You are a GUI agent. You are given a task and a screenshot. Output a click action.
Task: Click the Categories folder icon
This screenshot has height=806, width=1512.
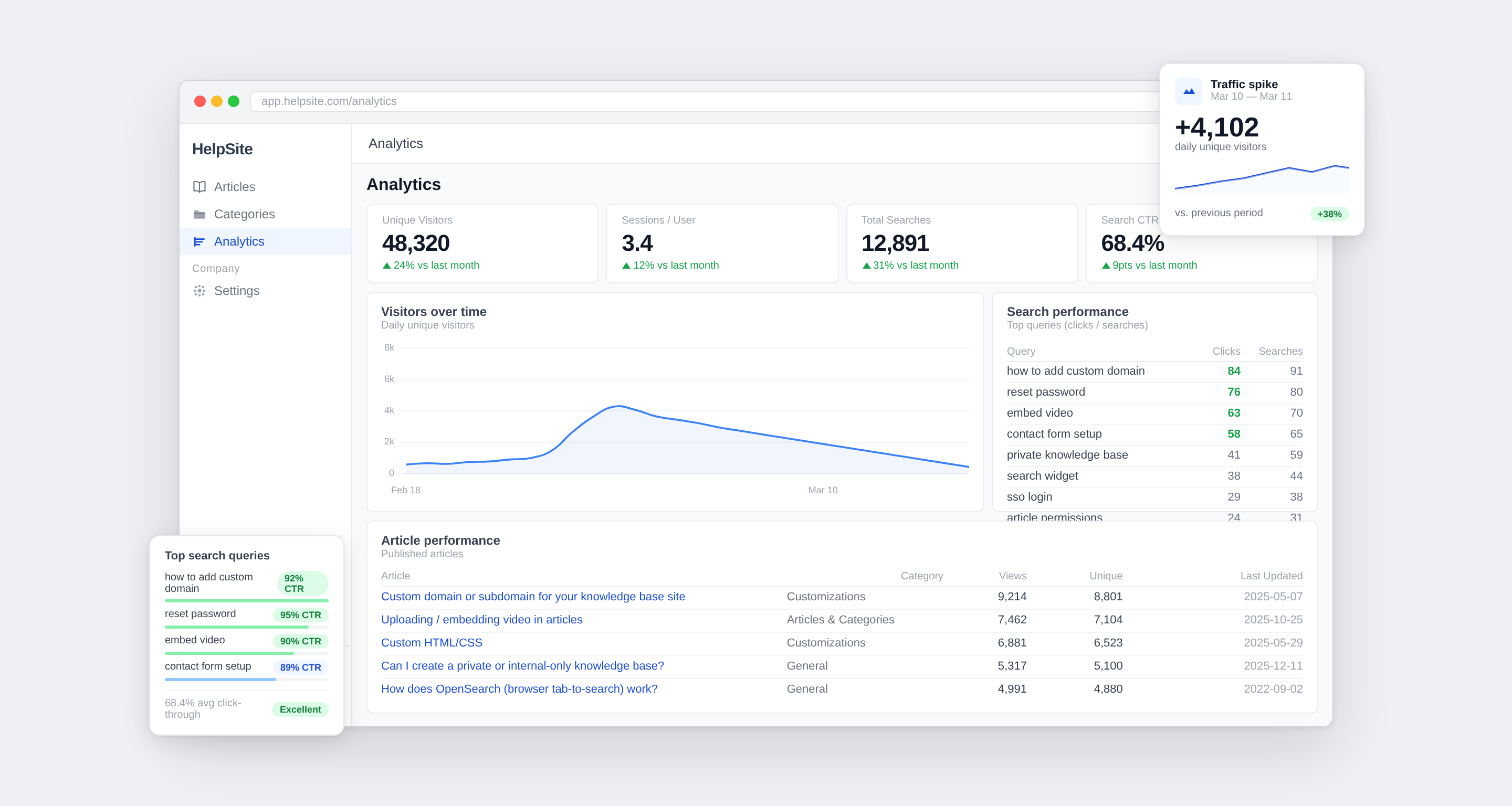click(199, 214)
